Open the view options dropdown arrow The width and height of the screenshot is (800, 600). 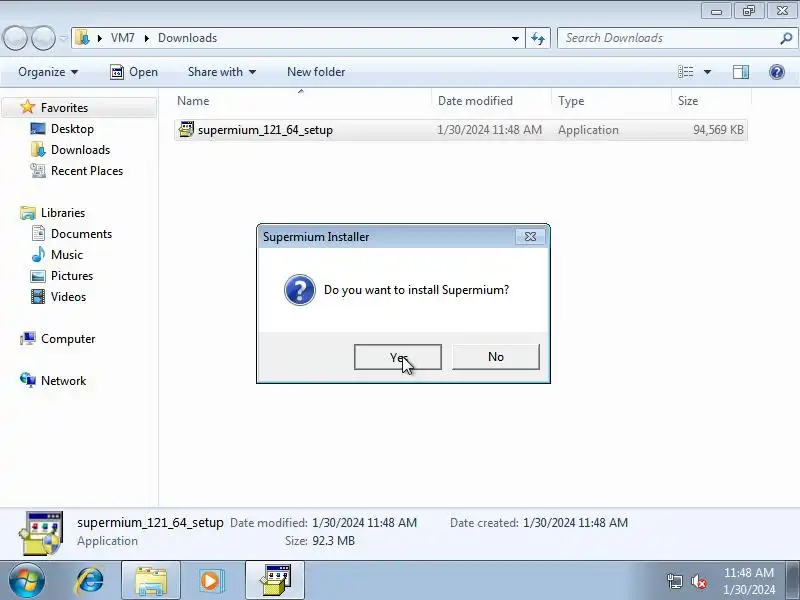tap(707, 72)
